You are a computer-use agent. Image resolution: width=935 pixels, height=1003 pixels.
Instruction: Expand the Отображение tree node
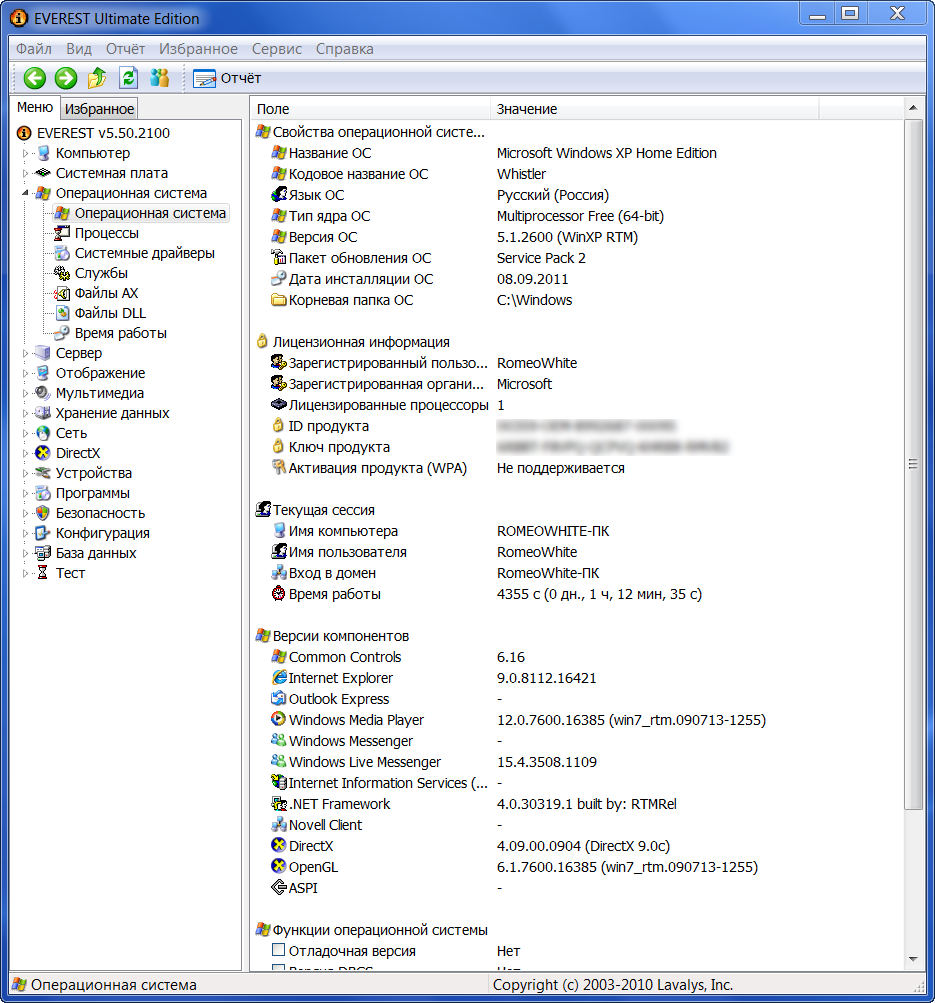(x=26, y=373)
